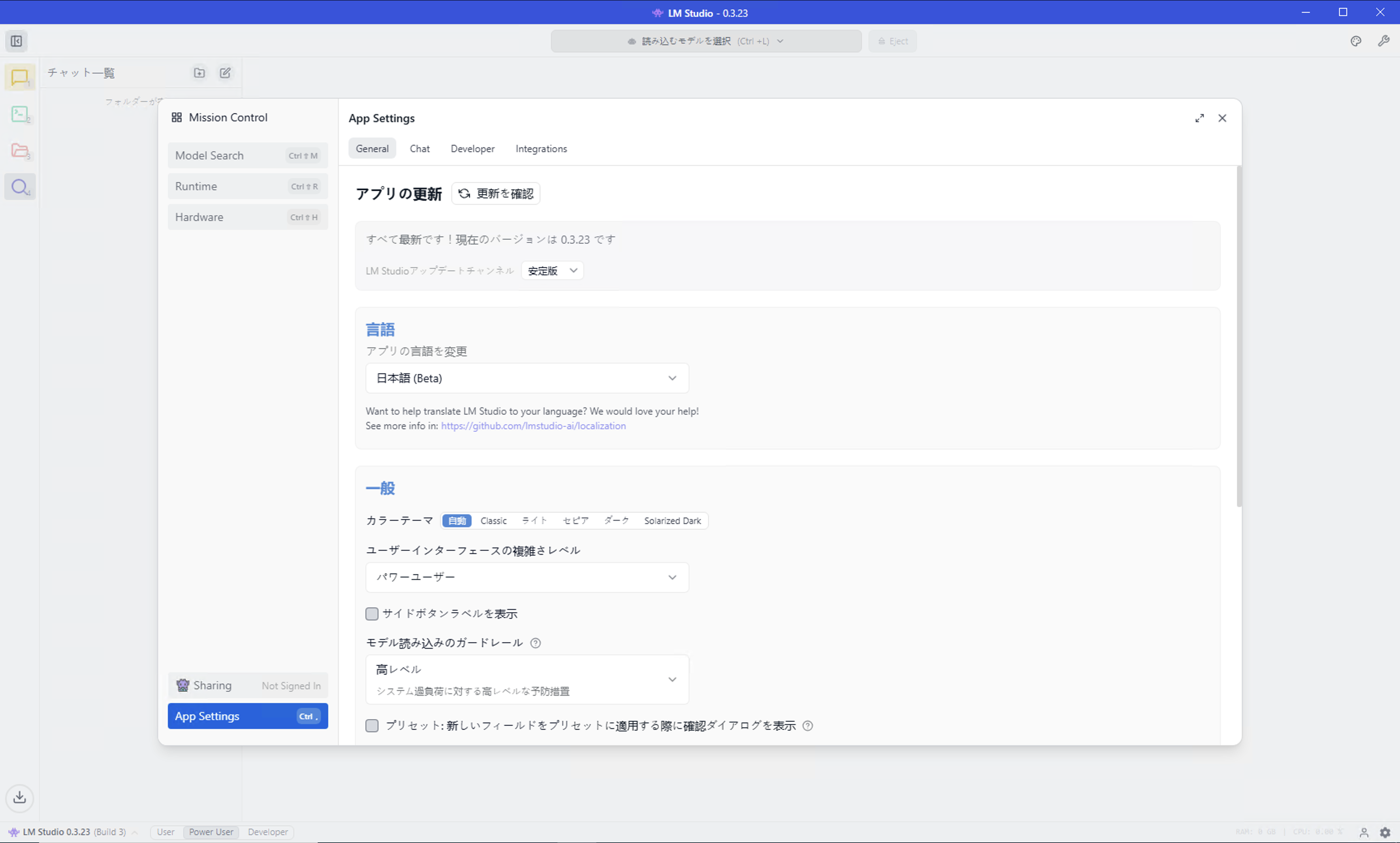Open the My Models folder icon

click(20, 150)
